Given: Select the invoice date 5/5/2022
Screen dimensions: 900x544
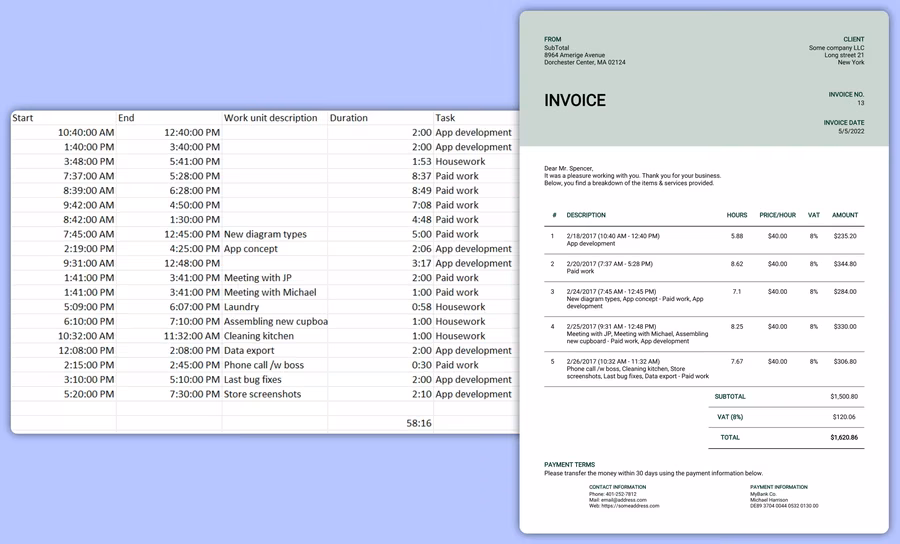Looking at the screenshot, I should 851,131.
